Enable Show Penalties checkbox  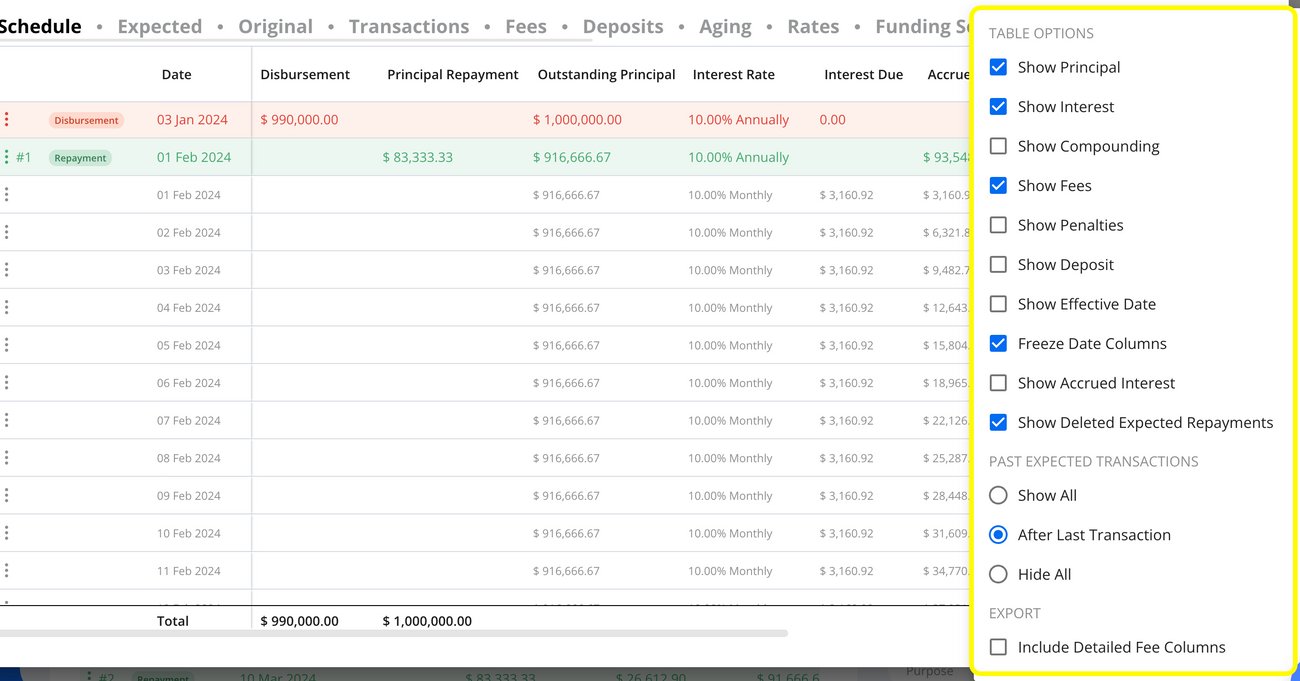tap(998, 225)
